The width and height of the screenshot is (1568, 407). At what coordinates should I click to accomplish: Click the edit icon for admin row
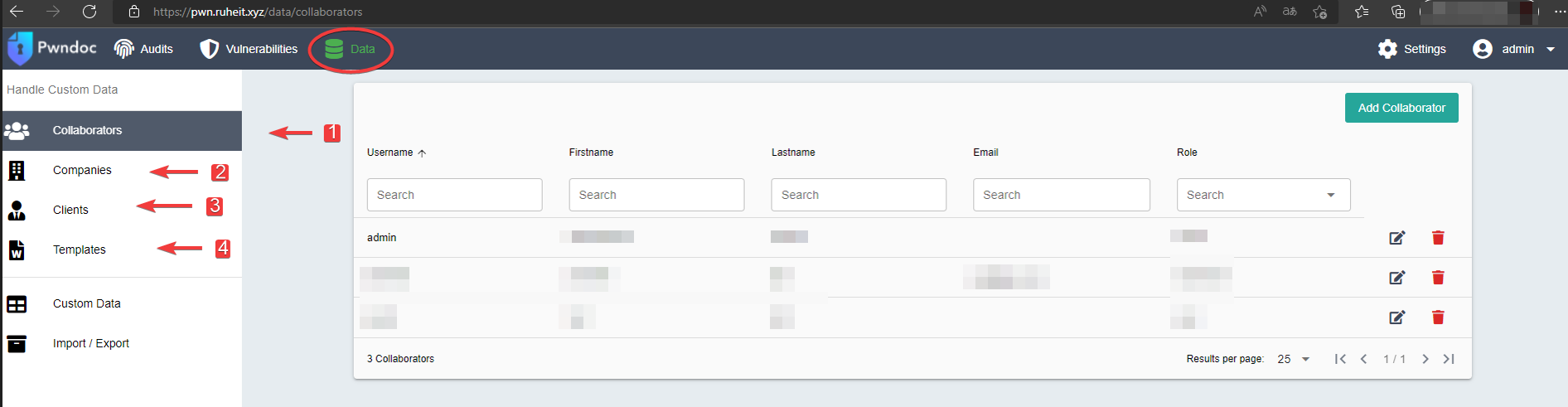click(x=1396, y=238)
